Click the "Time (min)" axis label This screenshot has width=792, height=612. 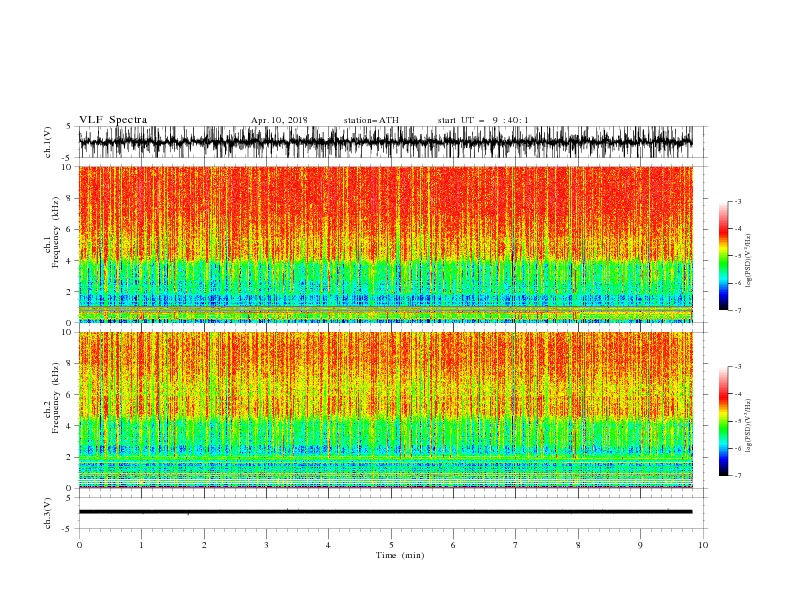(400, 555)
